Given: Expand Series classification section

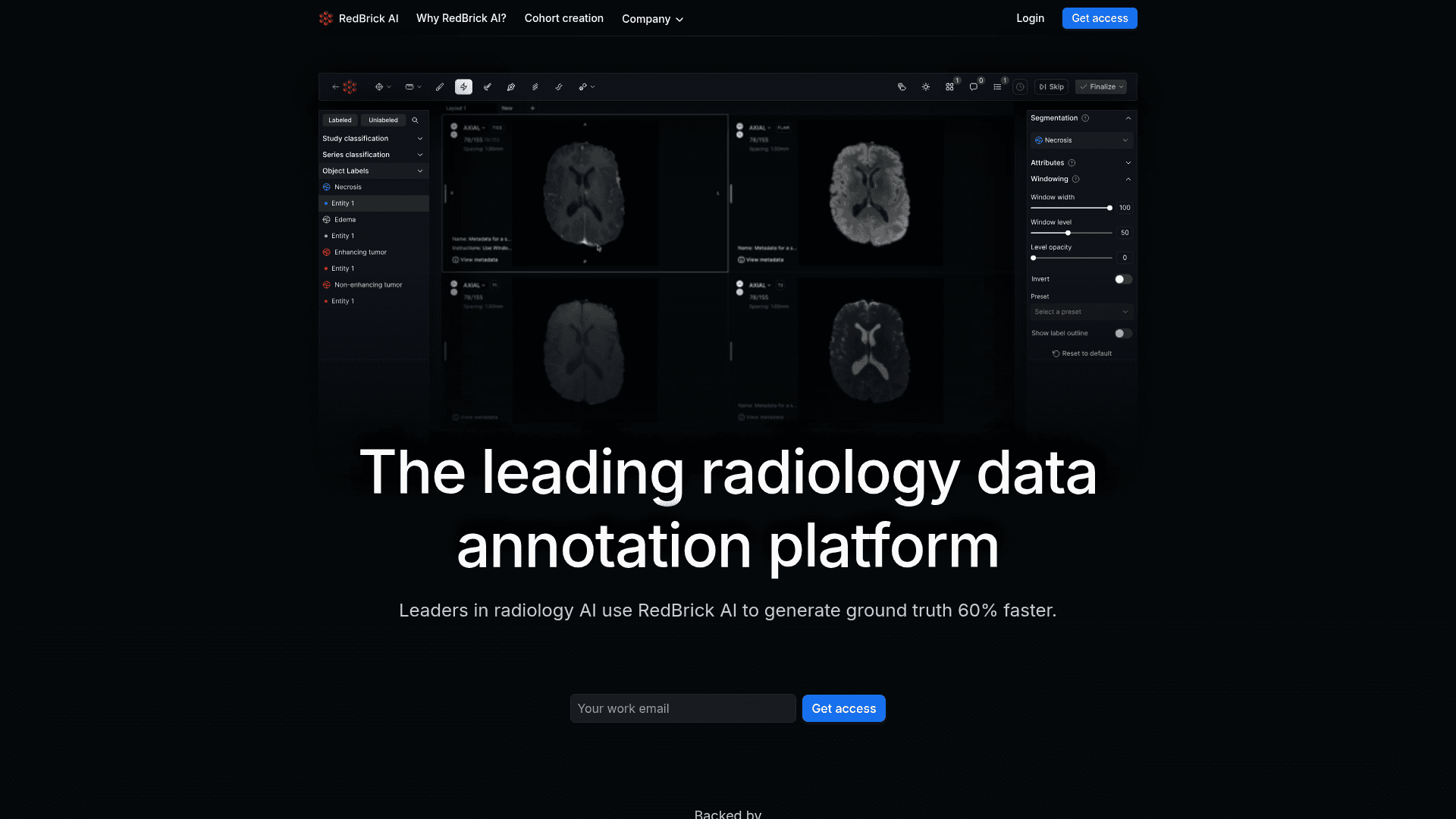Looking at the screenshot, I should tap(373, 155).
